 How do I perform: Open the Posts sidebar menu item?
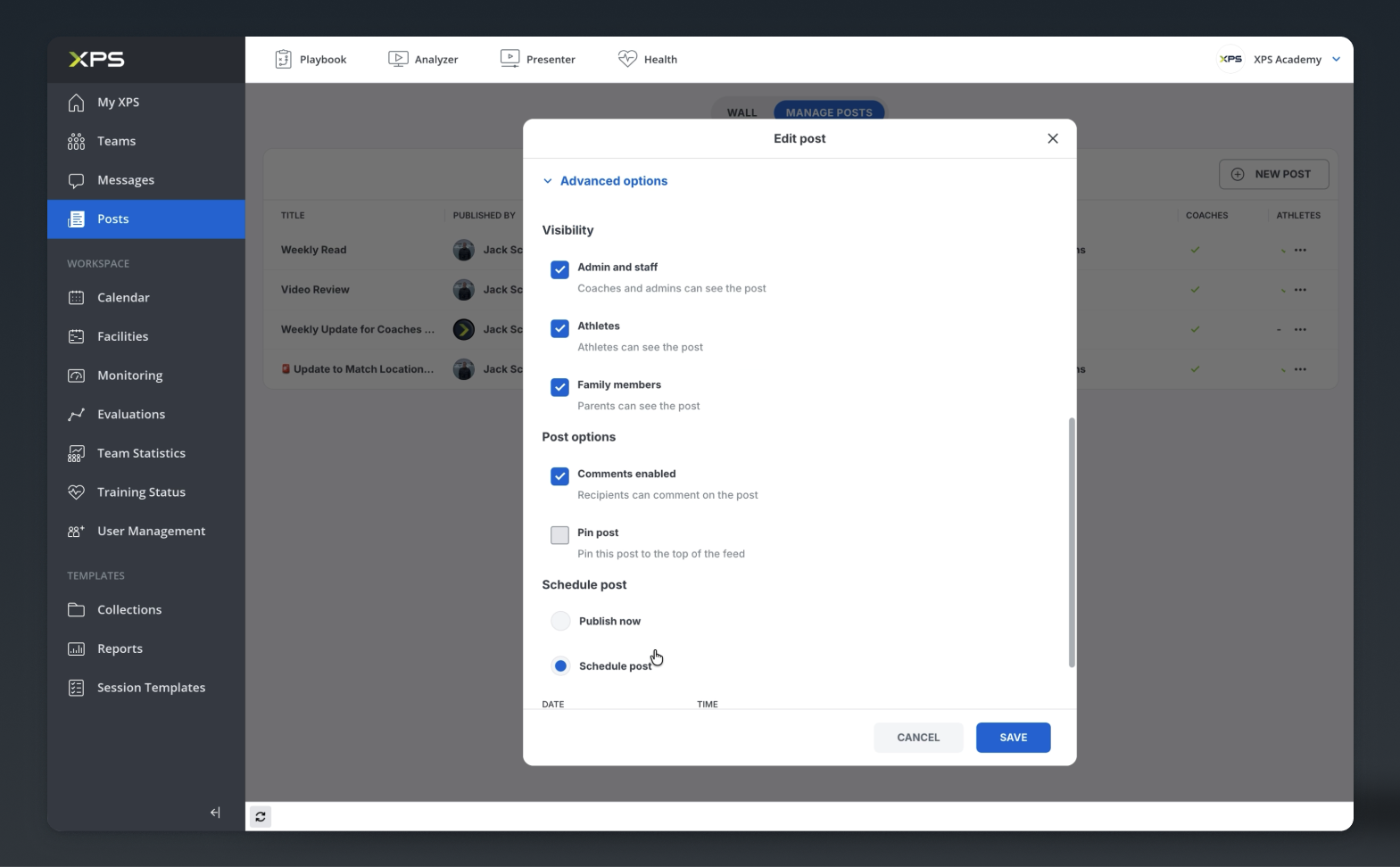pyautogui.click(x=146, y=219)
